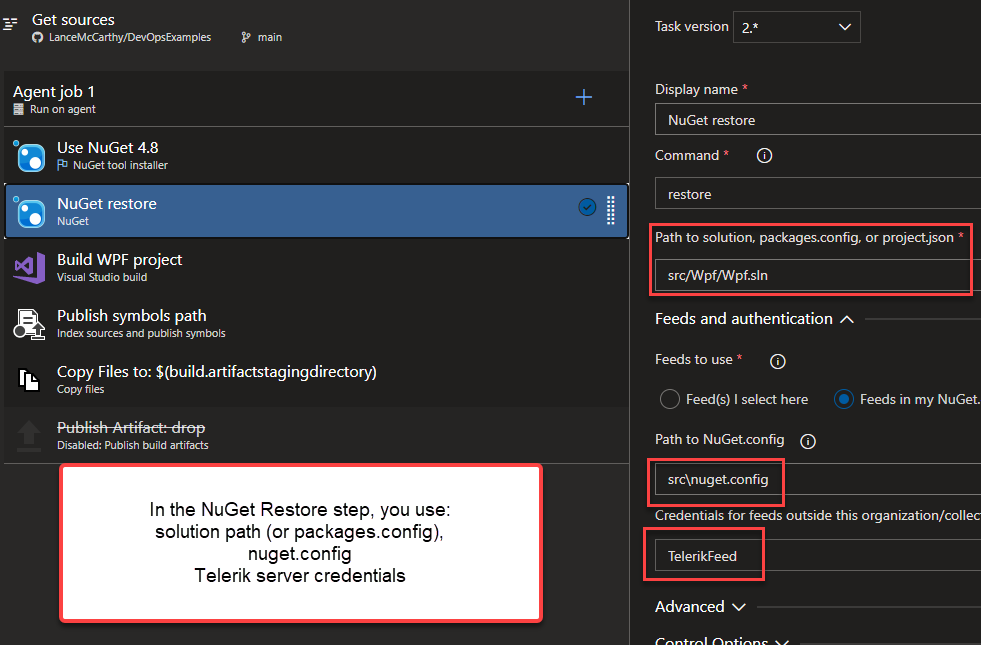
Task: Select the Feed(s) I select here radio option
Action: (x=670, y=399)
